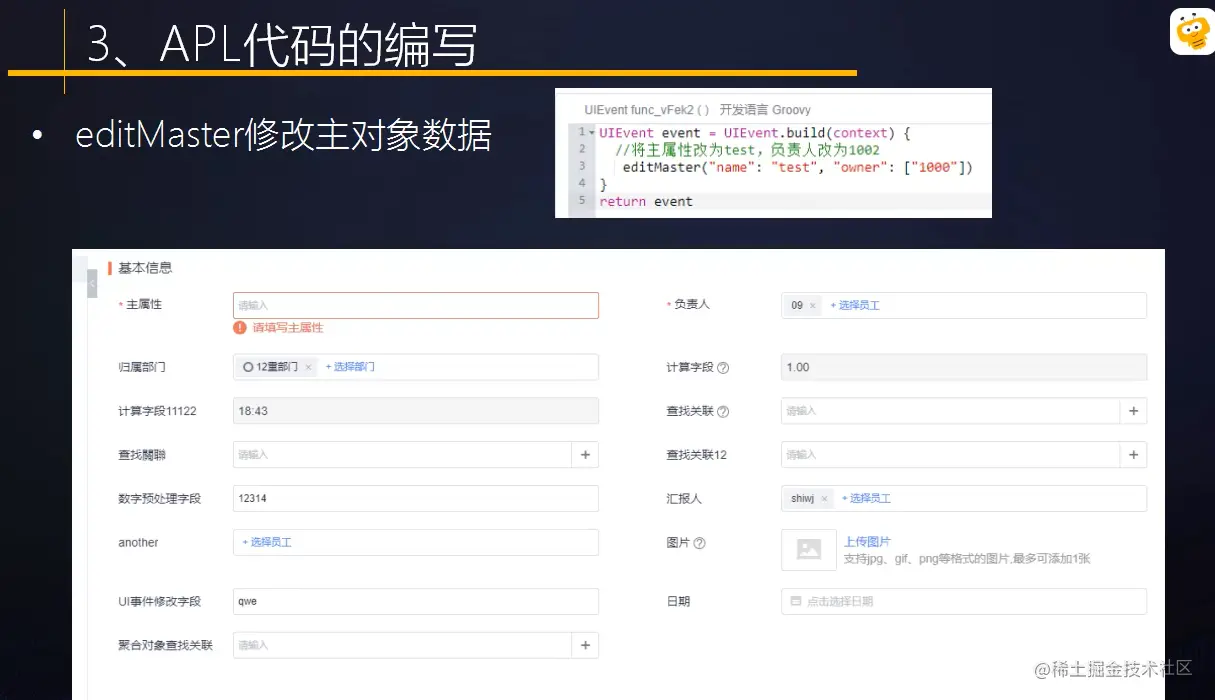Click help icon next to 查找关联
This screenshot has height=700, width=1215.
[x=723, y=411]
